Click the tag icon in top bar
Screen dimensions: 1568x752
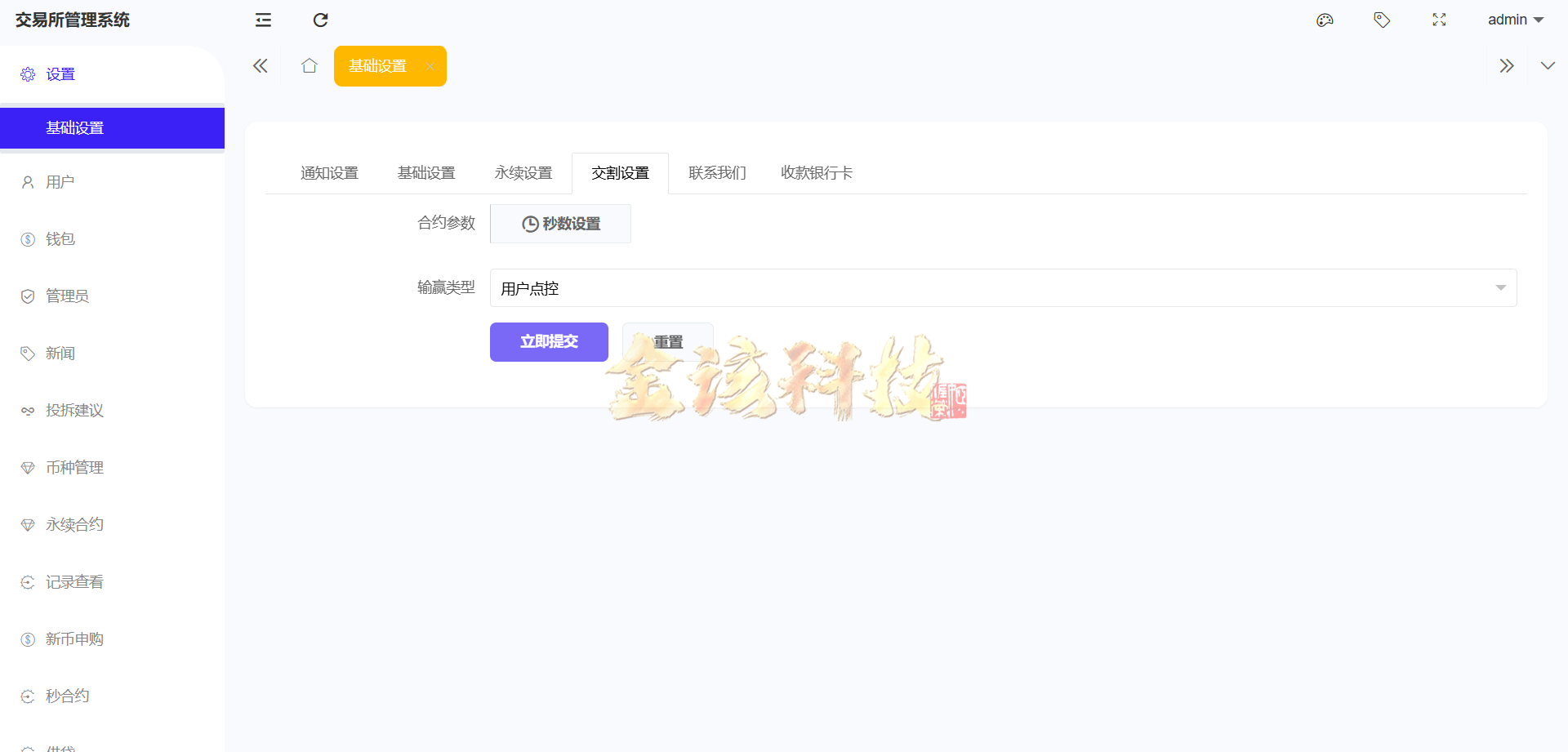(1382, 20)
